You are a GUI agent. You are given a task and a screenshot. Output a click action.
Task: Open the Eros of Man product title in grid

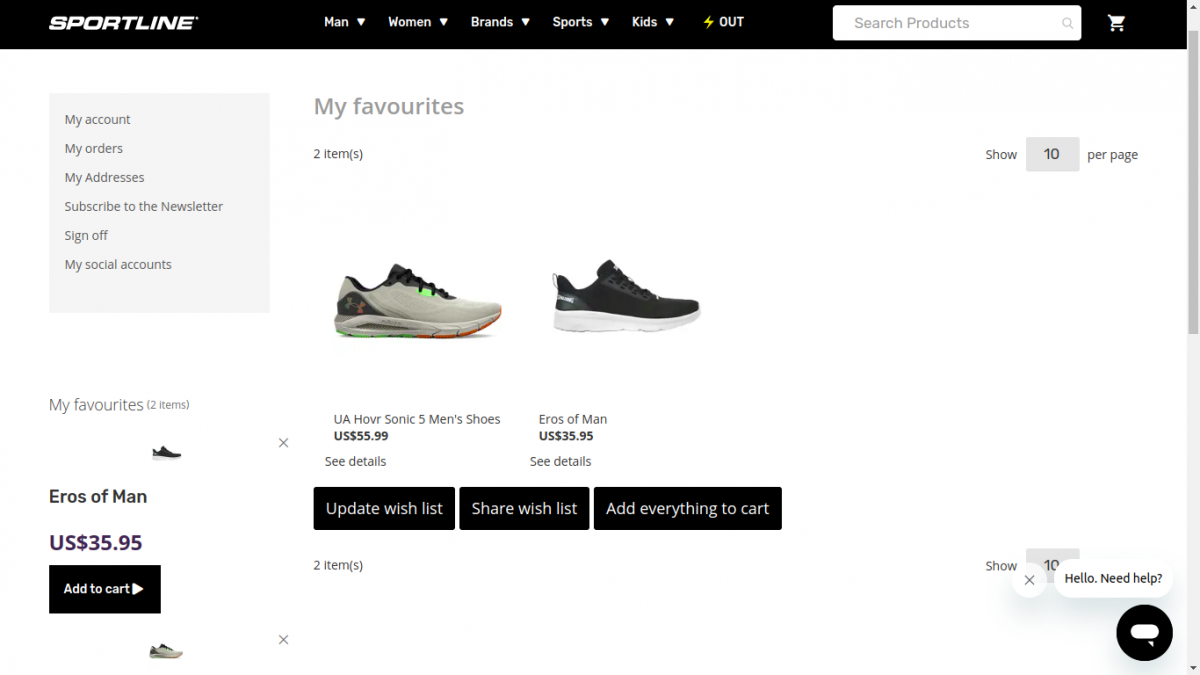point(573,419)
